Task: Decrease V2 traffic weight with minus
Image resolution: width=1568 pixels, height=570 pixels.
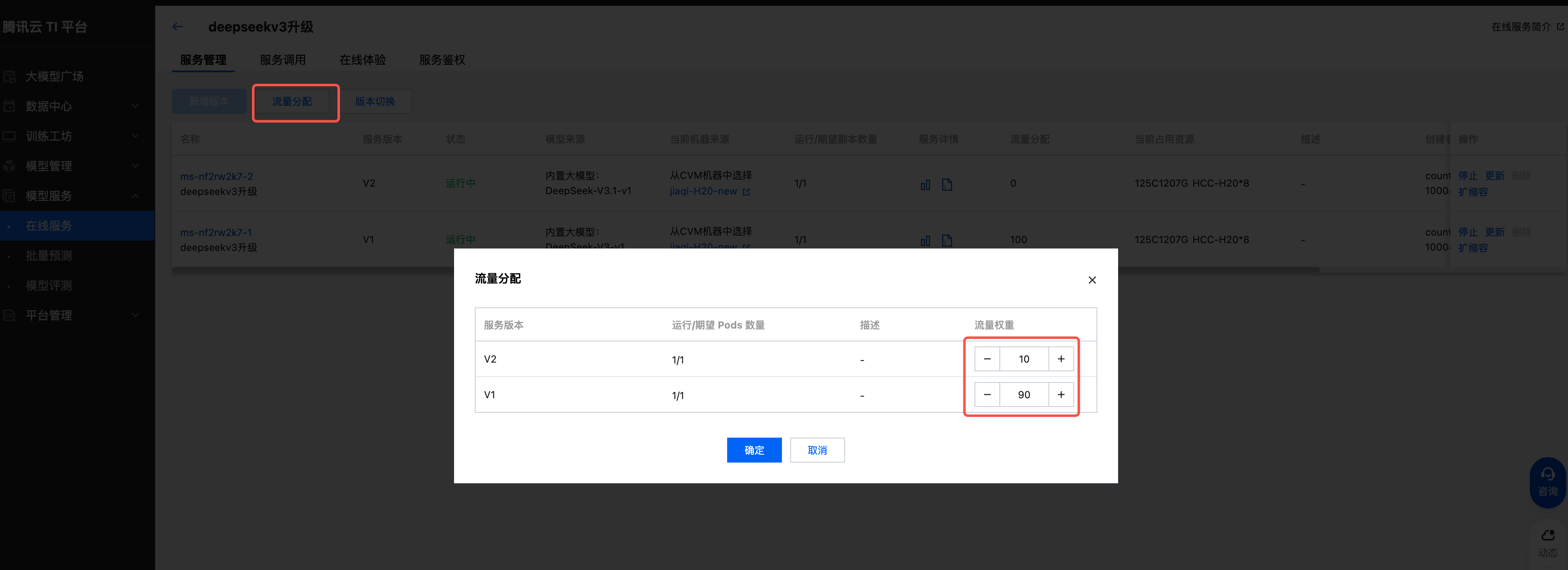Action: pyautogui.click(x=987, y=359)
